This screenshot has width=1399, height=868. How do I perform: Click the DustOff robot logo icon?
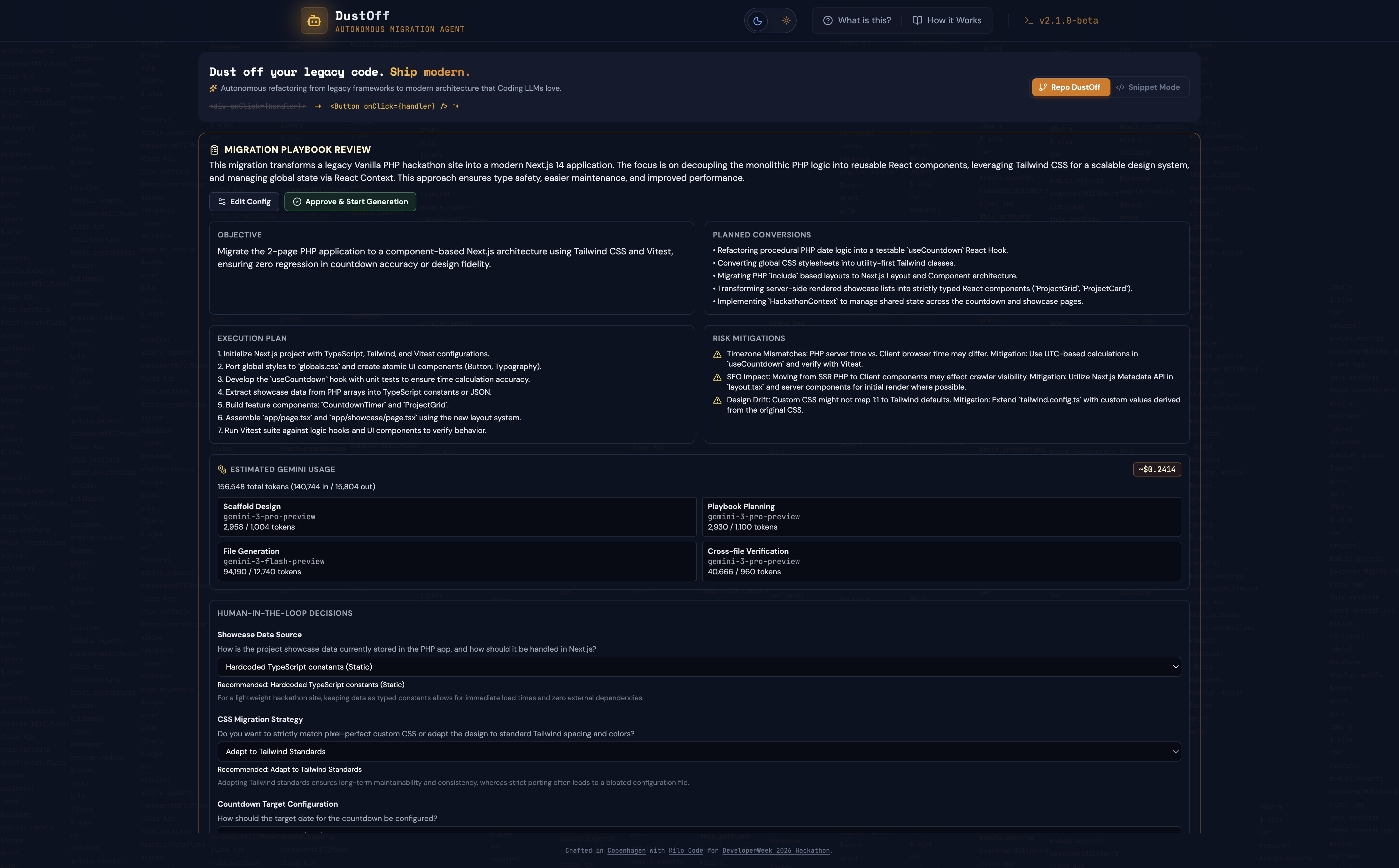point(313,21)
